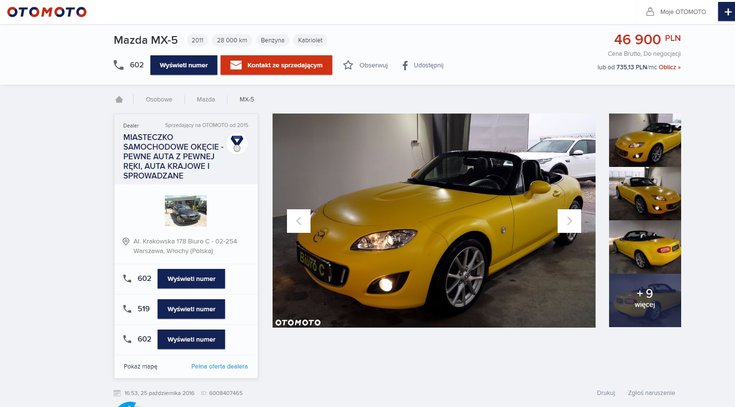Click the home breadcrumb icon
The height and width of the screenshot is (407, 735).
coord(119,99)
